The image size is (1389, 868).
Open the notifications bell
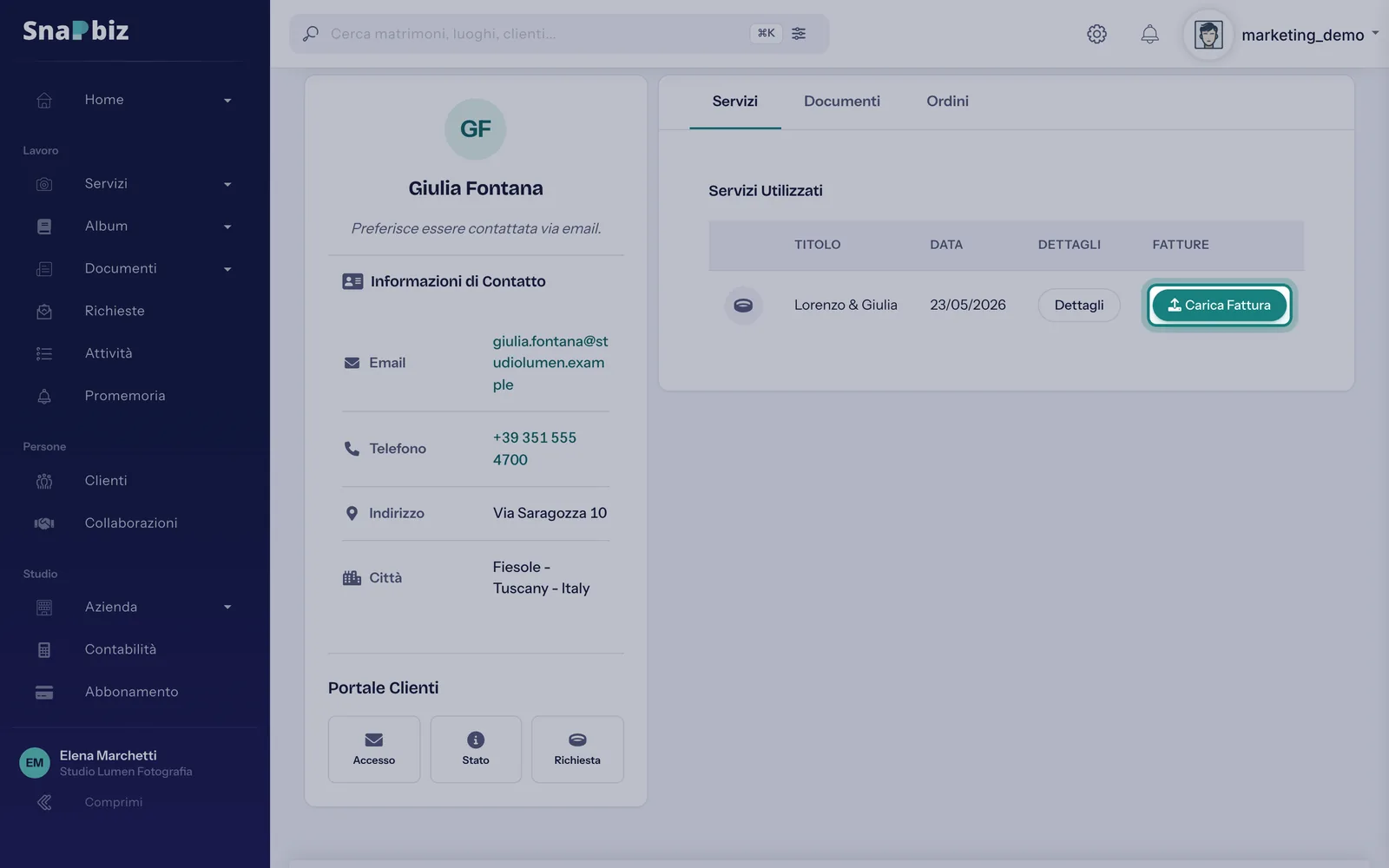[x=1149, y=34]
